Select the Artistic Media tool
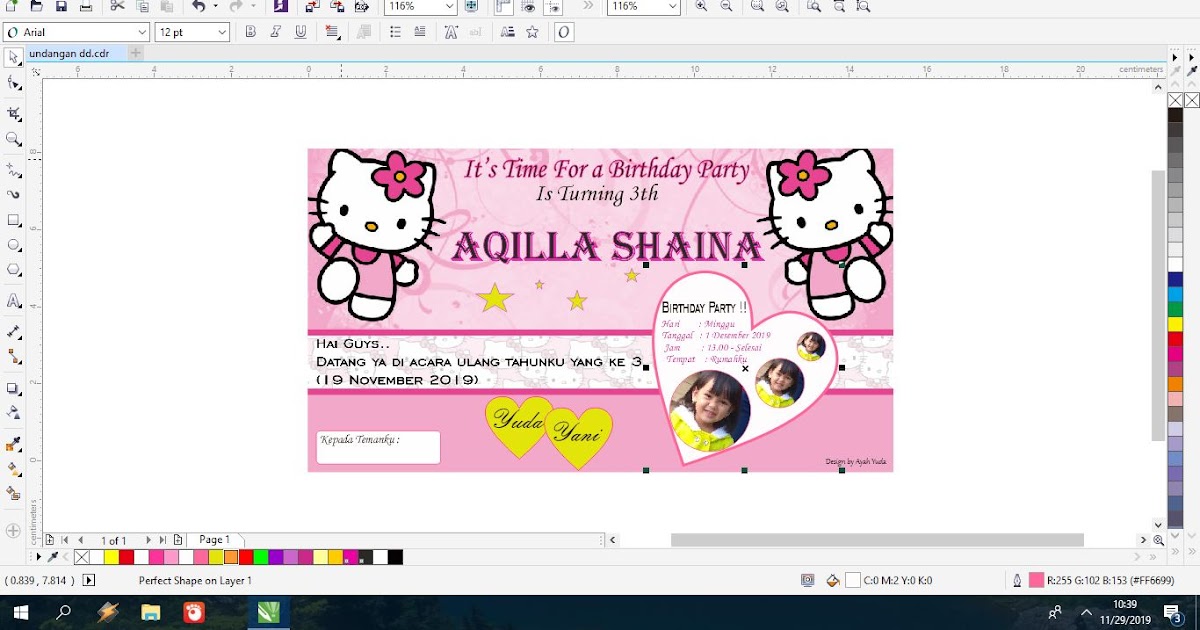 coord(13,194)
